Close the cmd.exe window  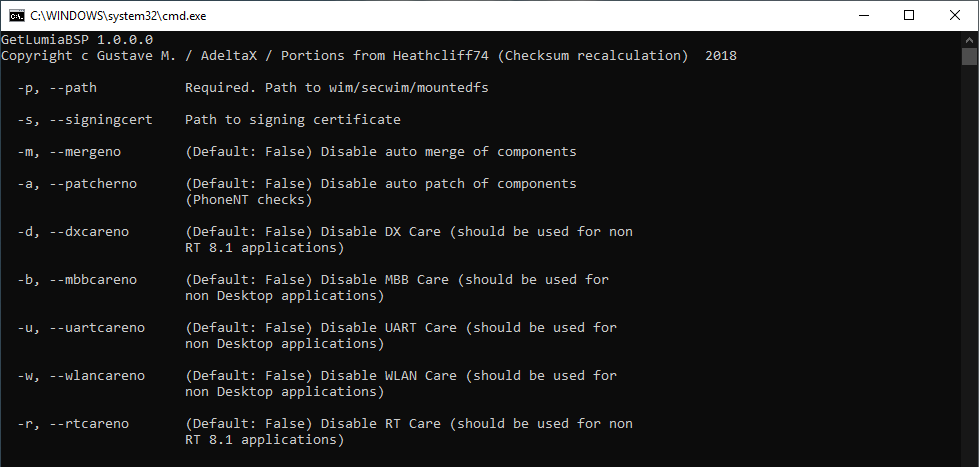955,16
